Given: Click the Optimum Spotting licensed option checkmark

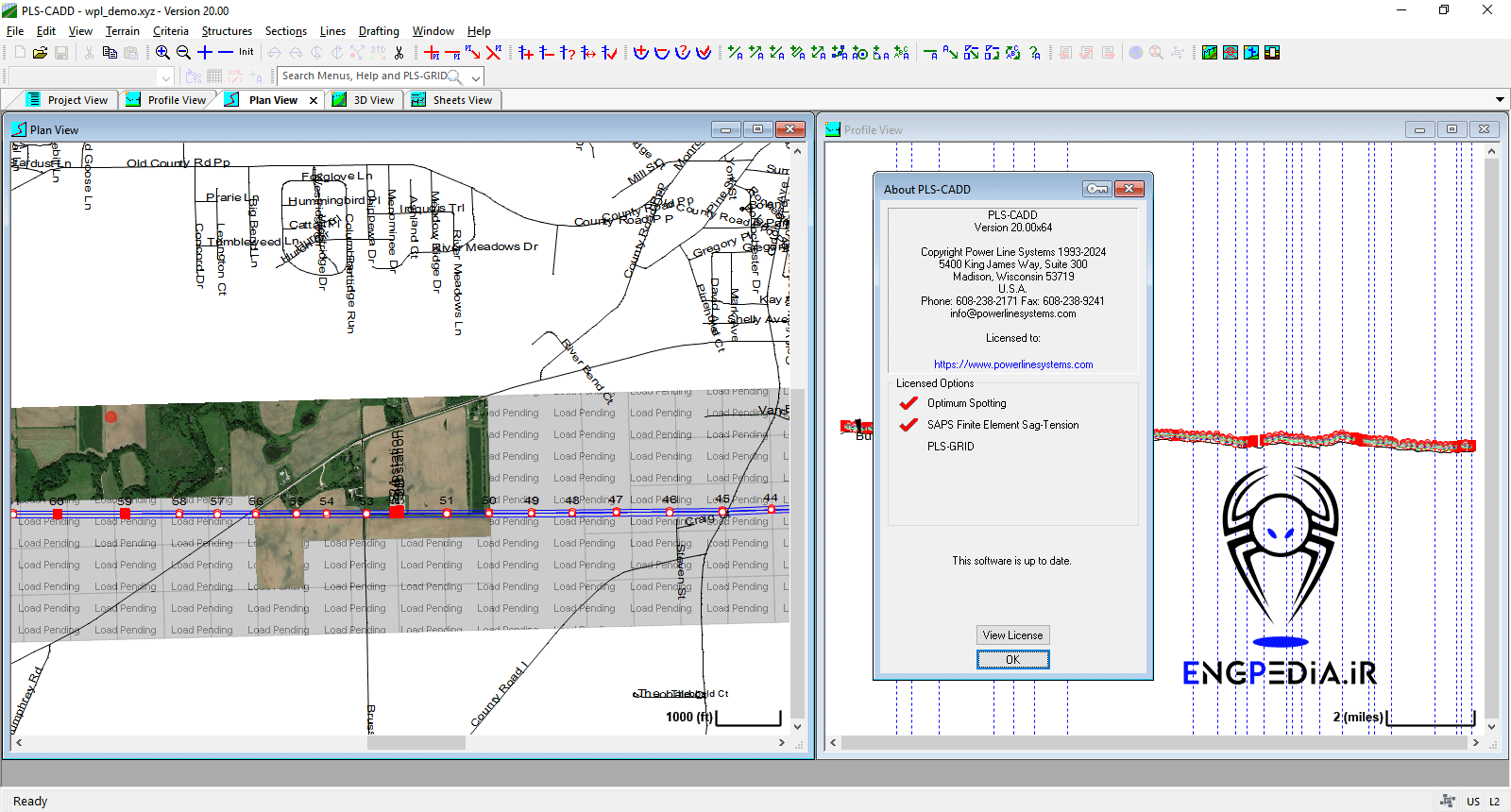Looking at the screenshot, I should coord(908,403).
